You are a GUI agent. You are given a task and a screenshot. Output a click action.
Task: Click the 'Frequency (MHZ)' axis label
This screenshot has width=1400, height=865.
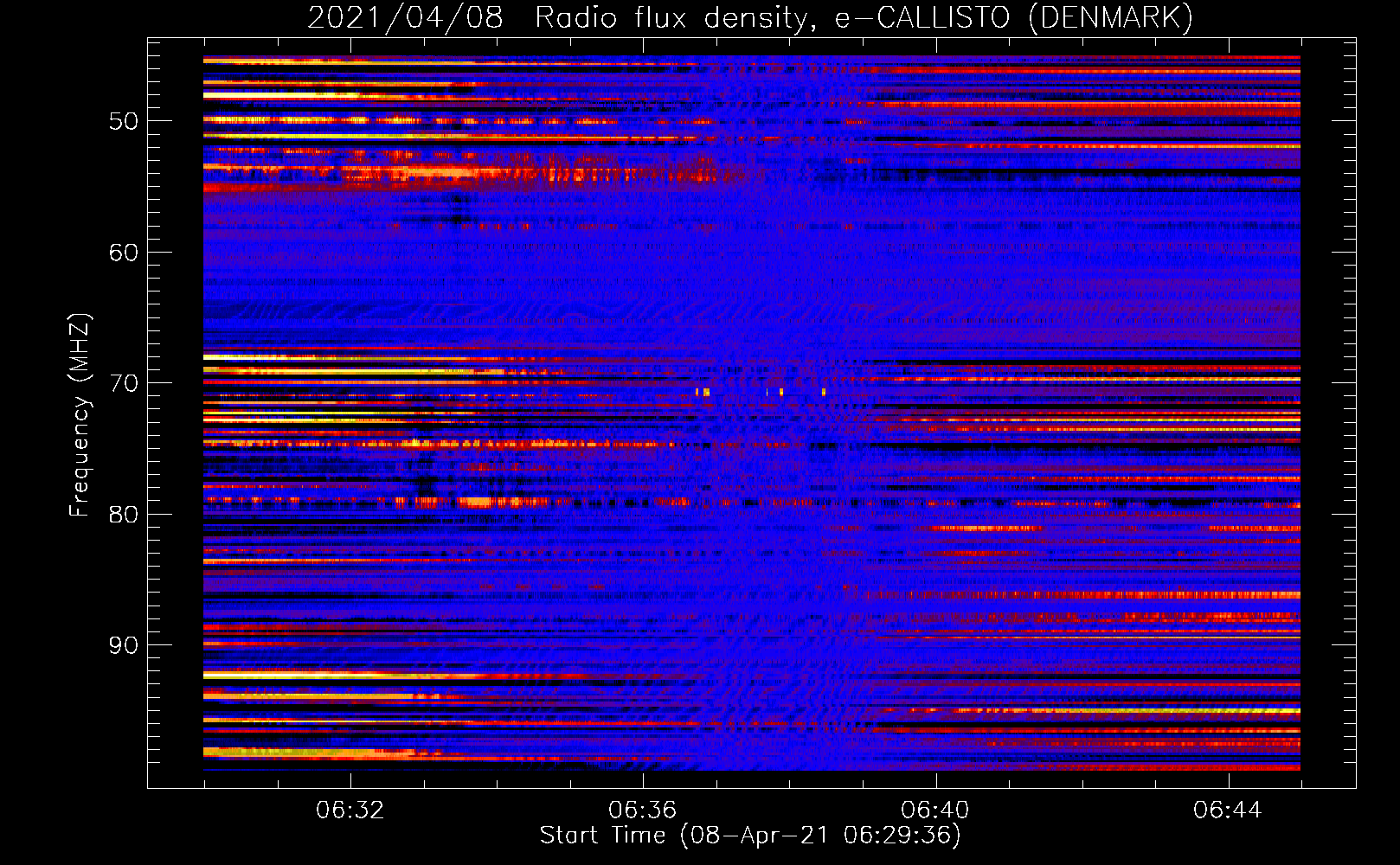[79, 415]
